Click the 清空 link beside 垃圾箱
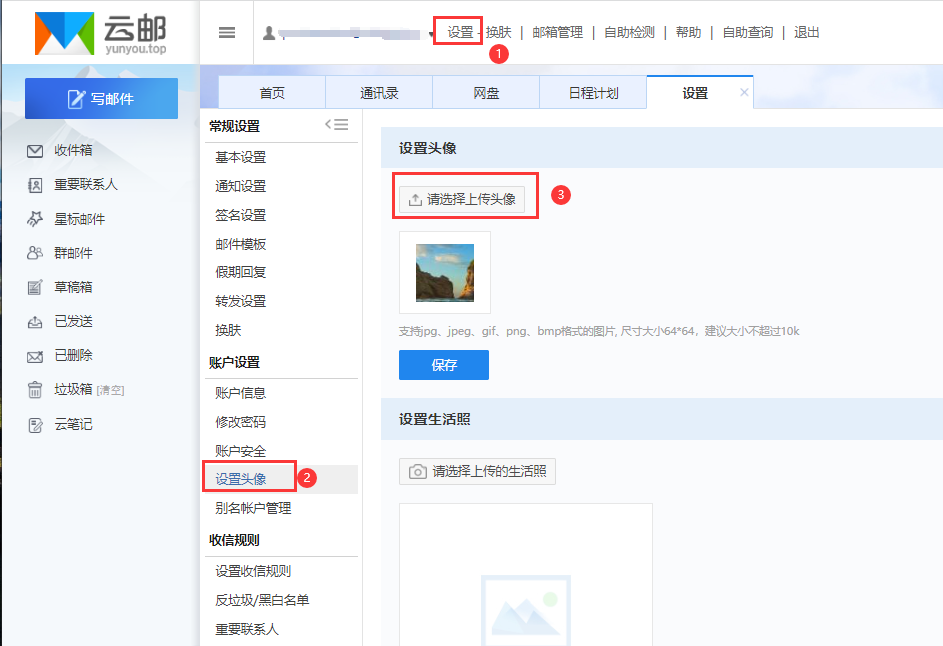 pos(110,390)
